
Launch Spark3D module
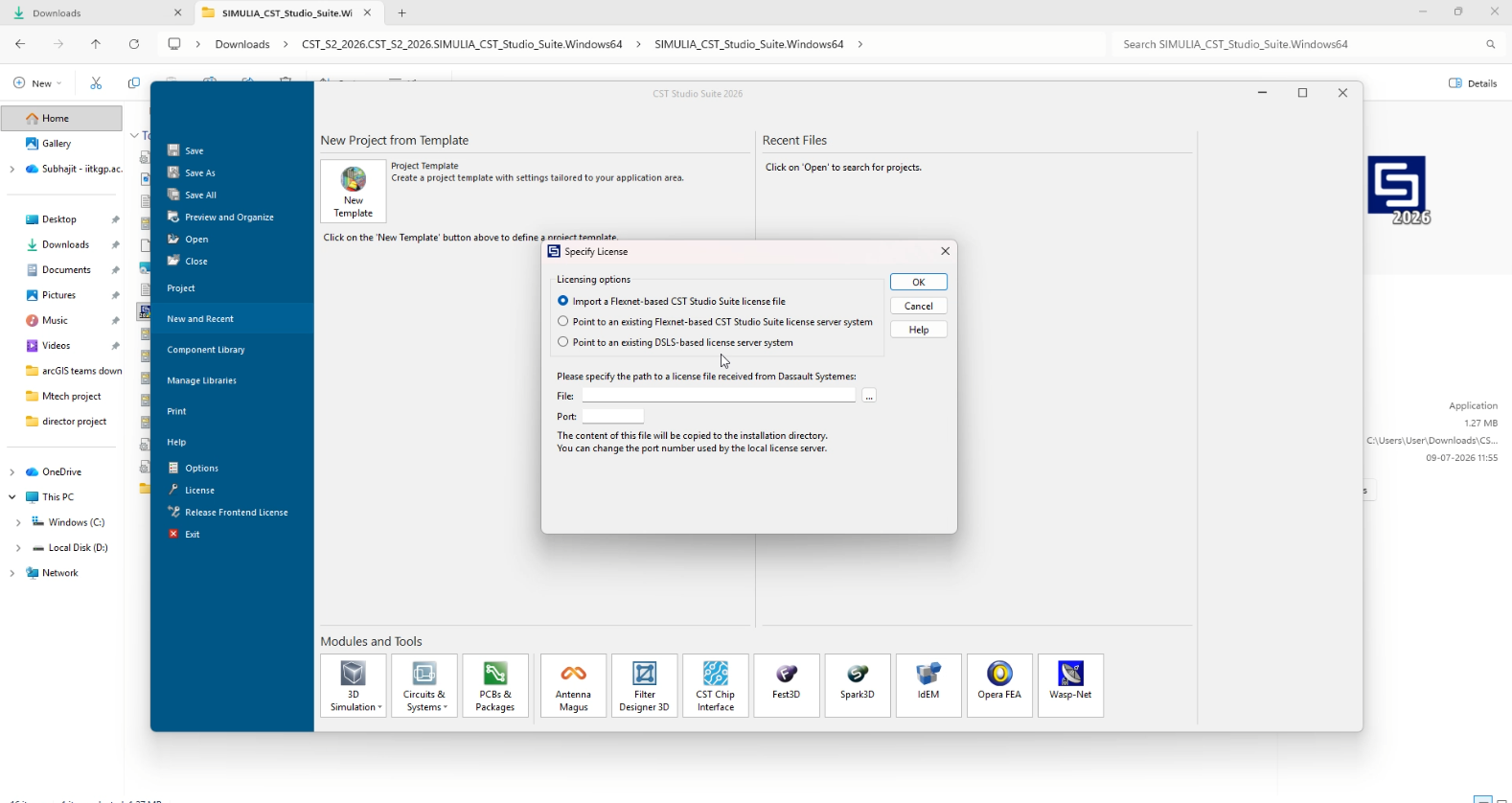tap(858, 685)
